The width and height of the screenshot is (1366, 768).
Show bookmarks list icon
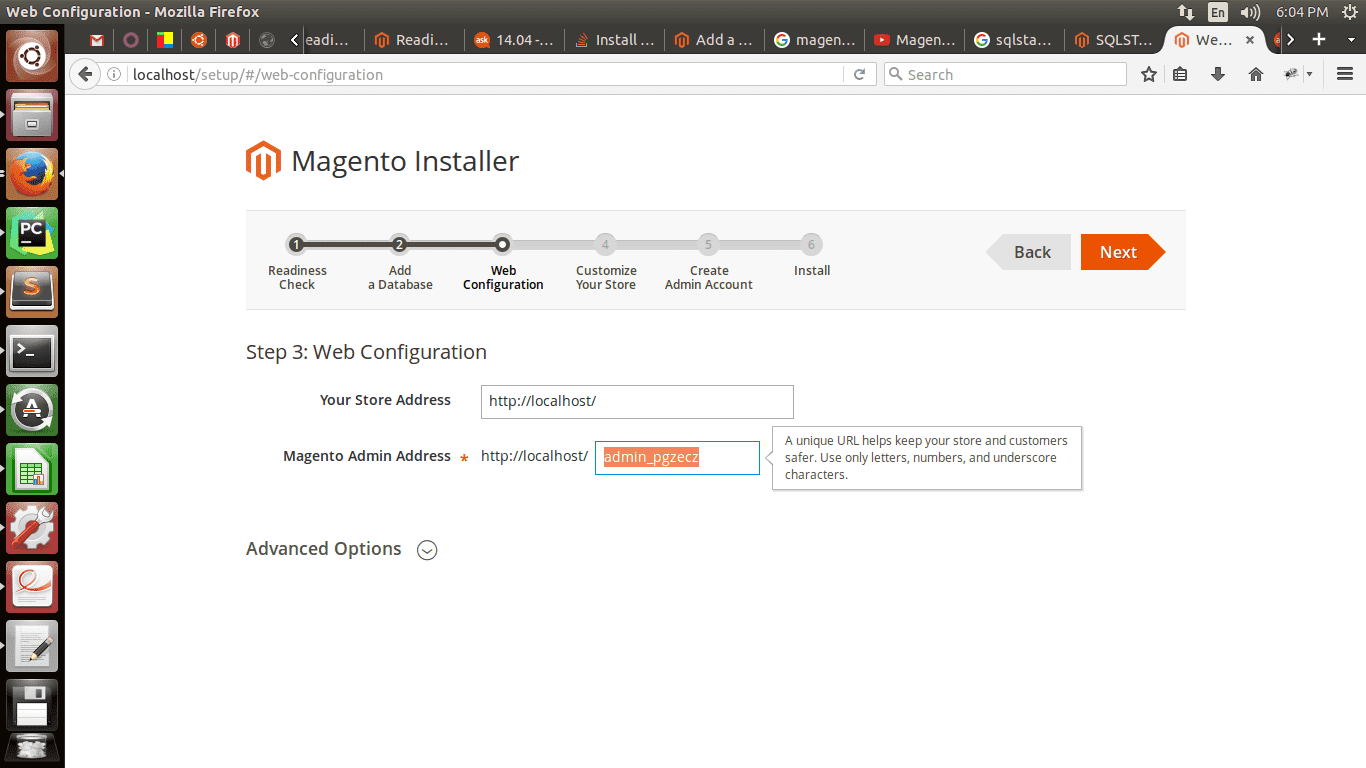coord(1180,74)
